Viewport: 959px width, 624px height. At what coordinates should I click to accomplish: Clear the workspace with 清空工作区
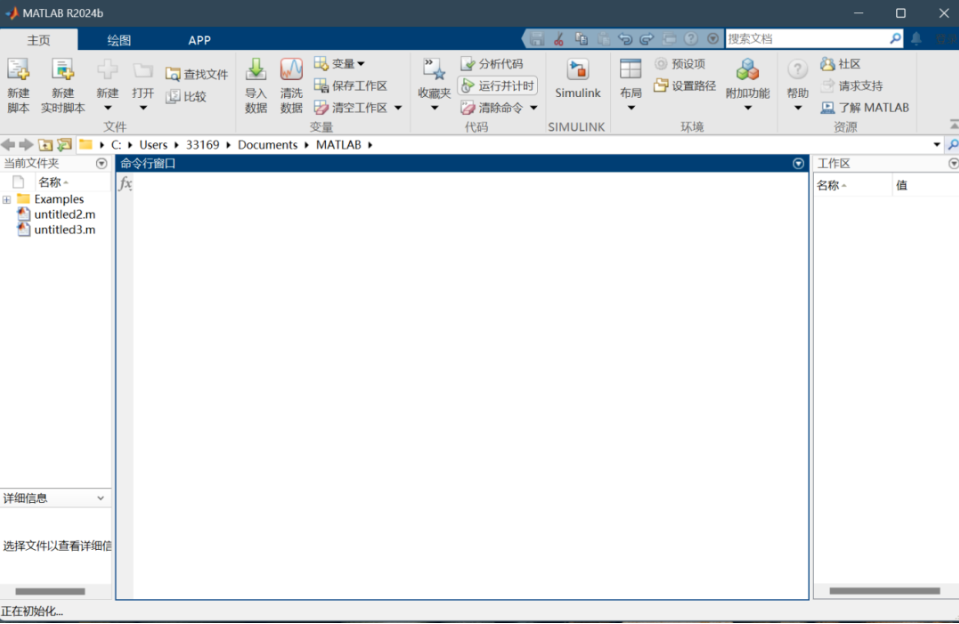[x=350, y=108]
